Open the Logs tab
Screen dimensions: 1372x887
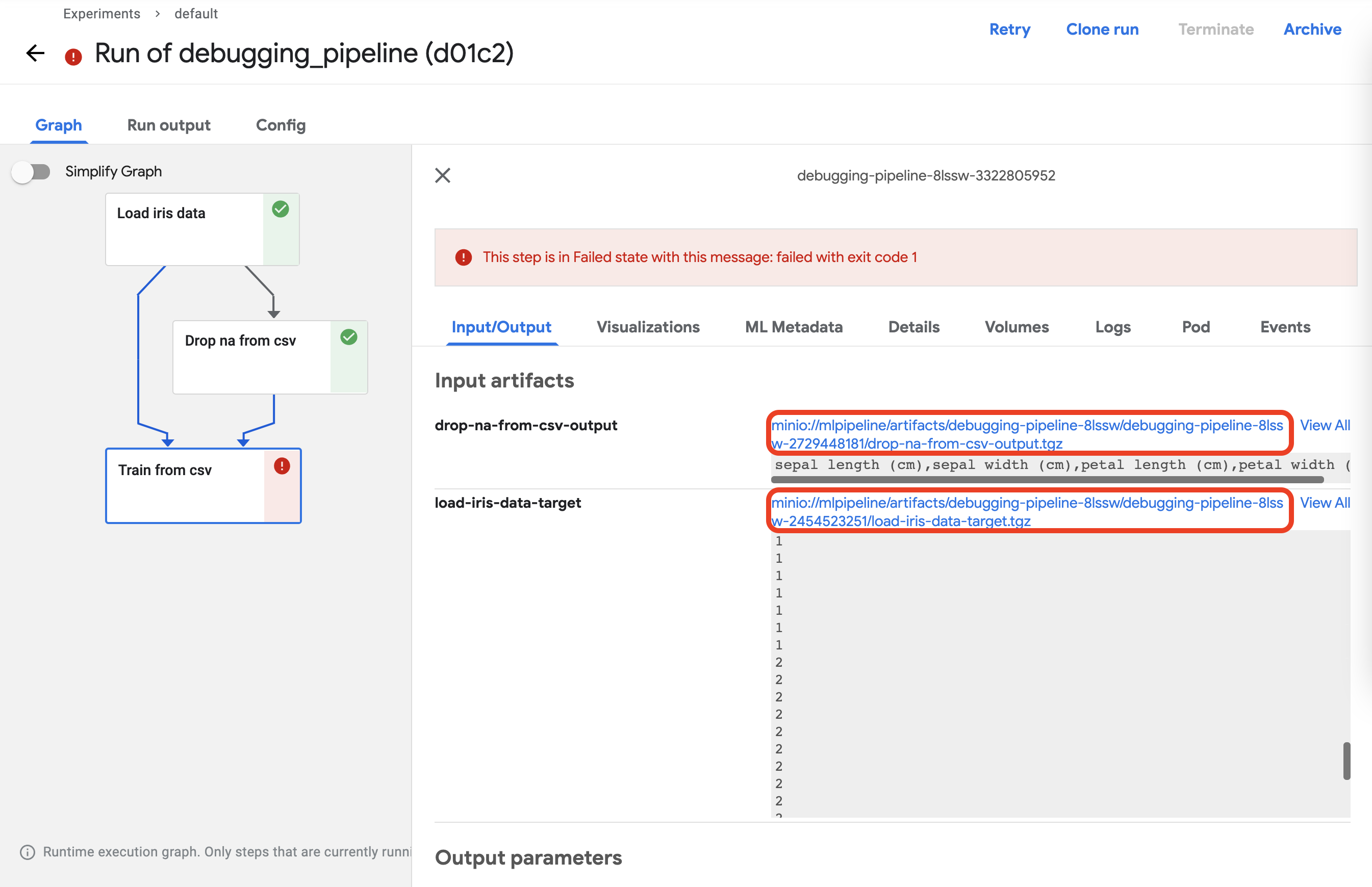(x=1113, y=327)
